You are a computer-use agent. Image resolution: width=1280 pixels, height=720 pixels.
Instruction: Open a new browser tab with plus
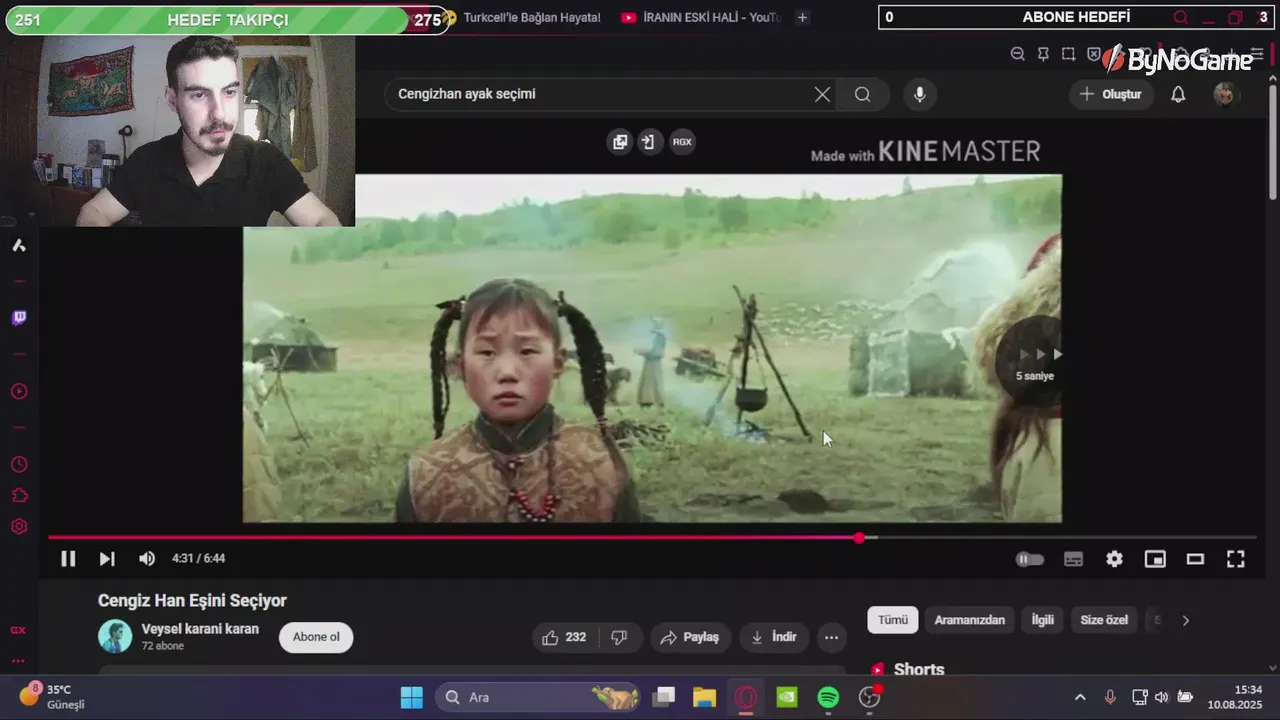(802, 17)
